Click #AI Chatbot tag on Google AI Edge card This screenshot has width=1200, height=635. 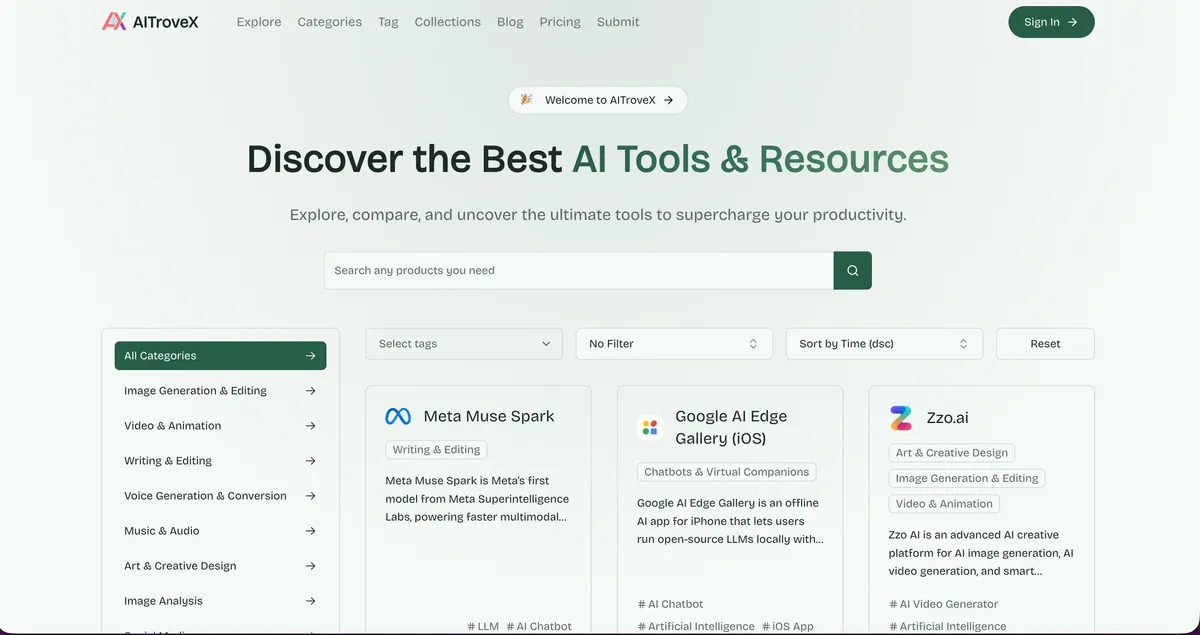(x=670, y=604)
